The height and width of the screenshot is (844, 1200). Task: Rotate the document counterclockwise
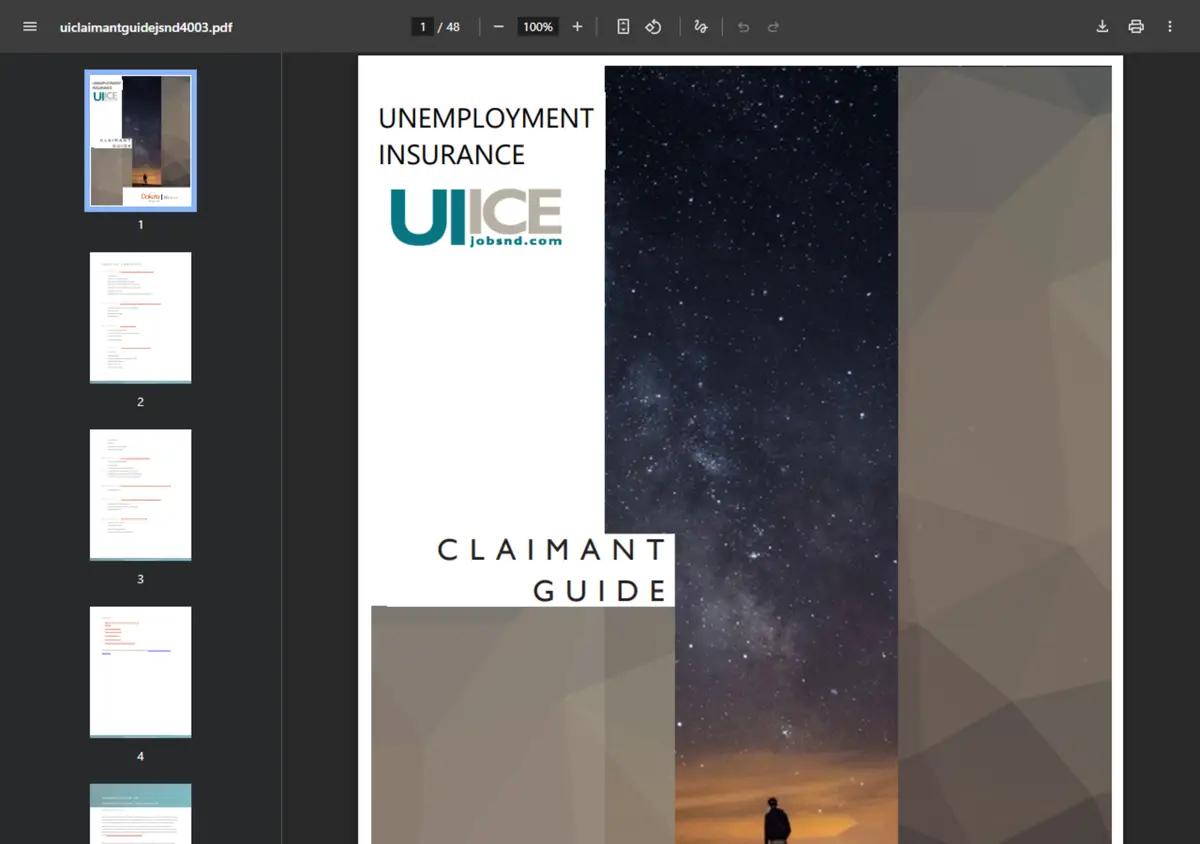(653, 27)
